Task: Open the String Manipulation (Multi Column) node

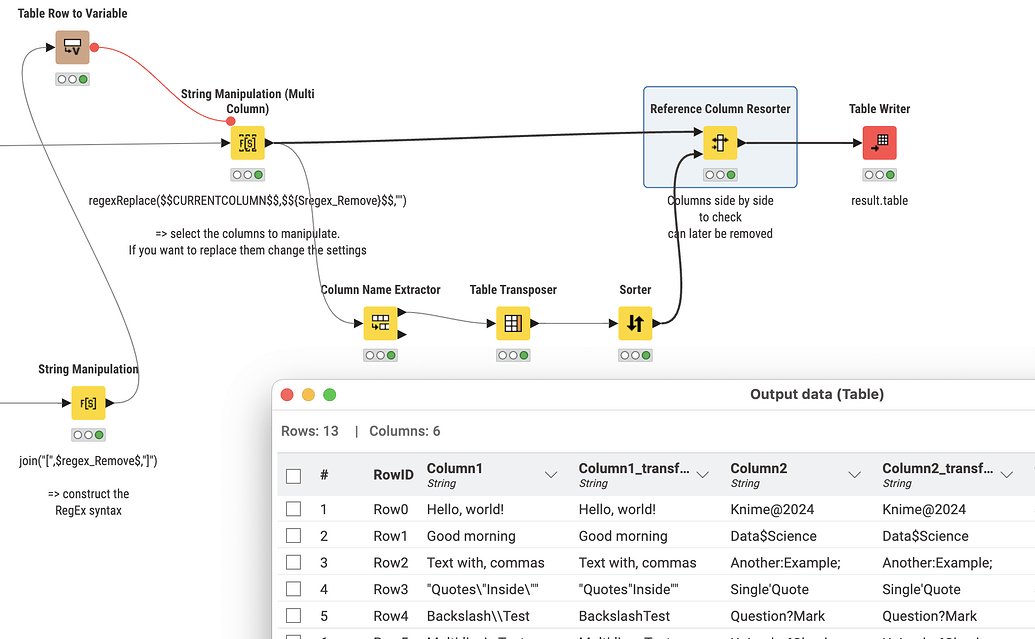Action: [x=247, y=142]
